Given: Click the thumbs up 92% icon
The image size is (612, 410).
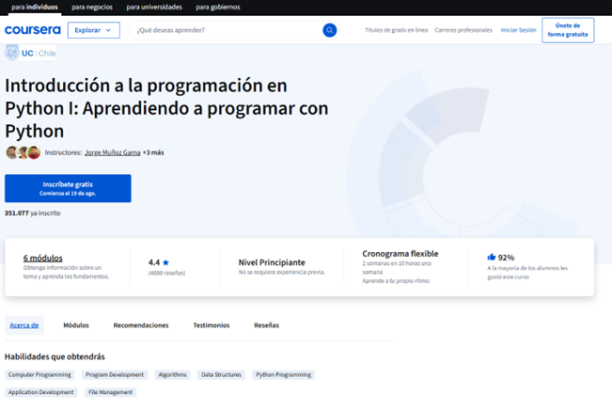Looking at the screenshot, I should pyautogui.click(x=492, y=257).
